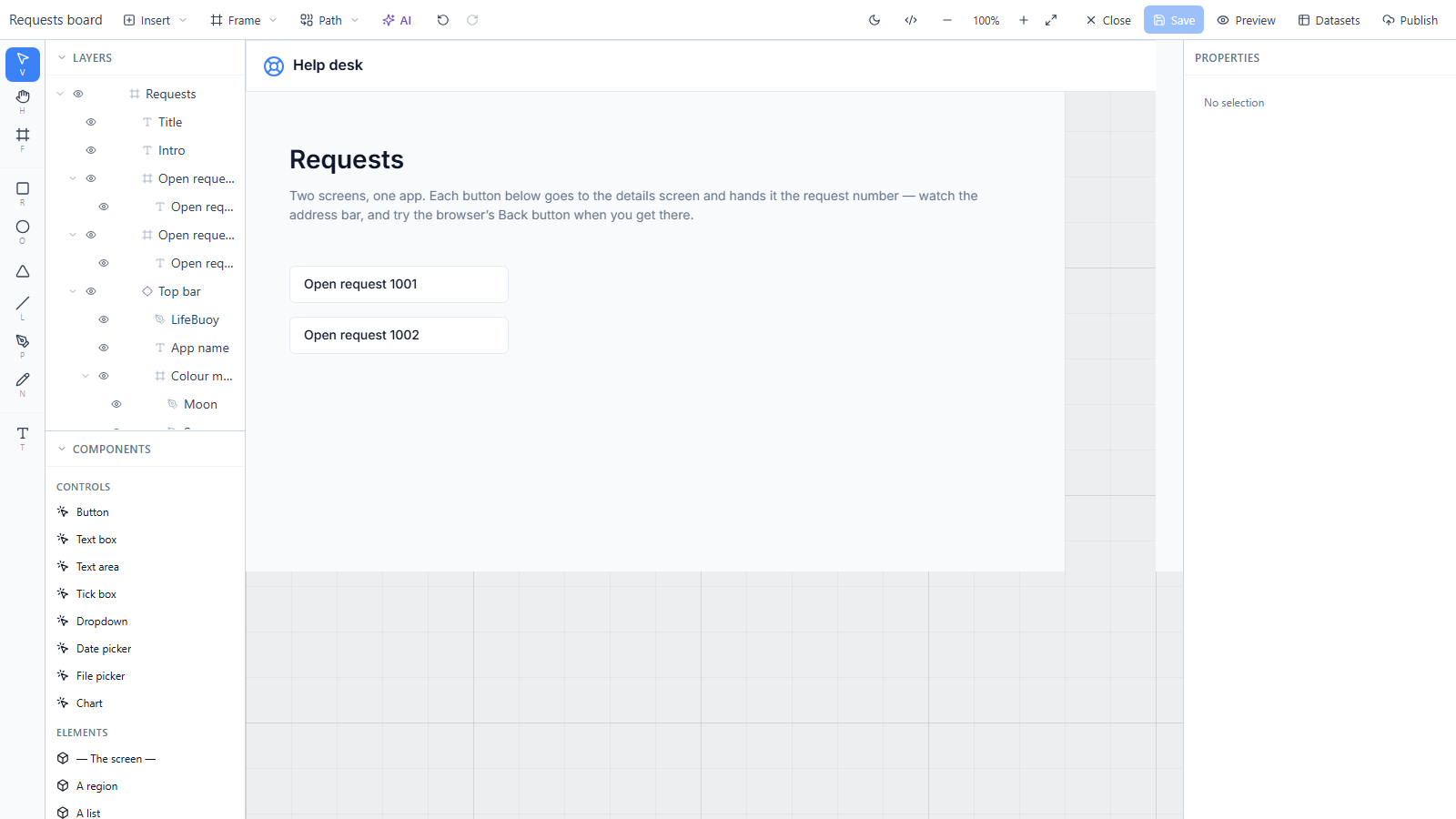
Task: Zoom out with the minus icon
Action: (x=947, y=20)
